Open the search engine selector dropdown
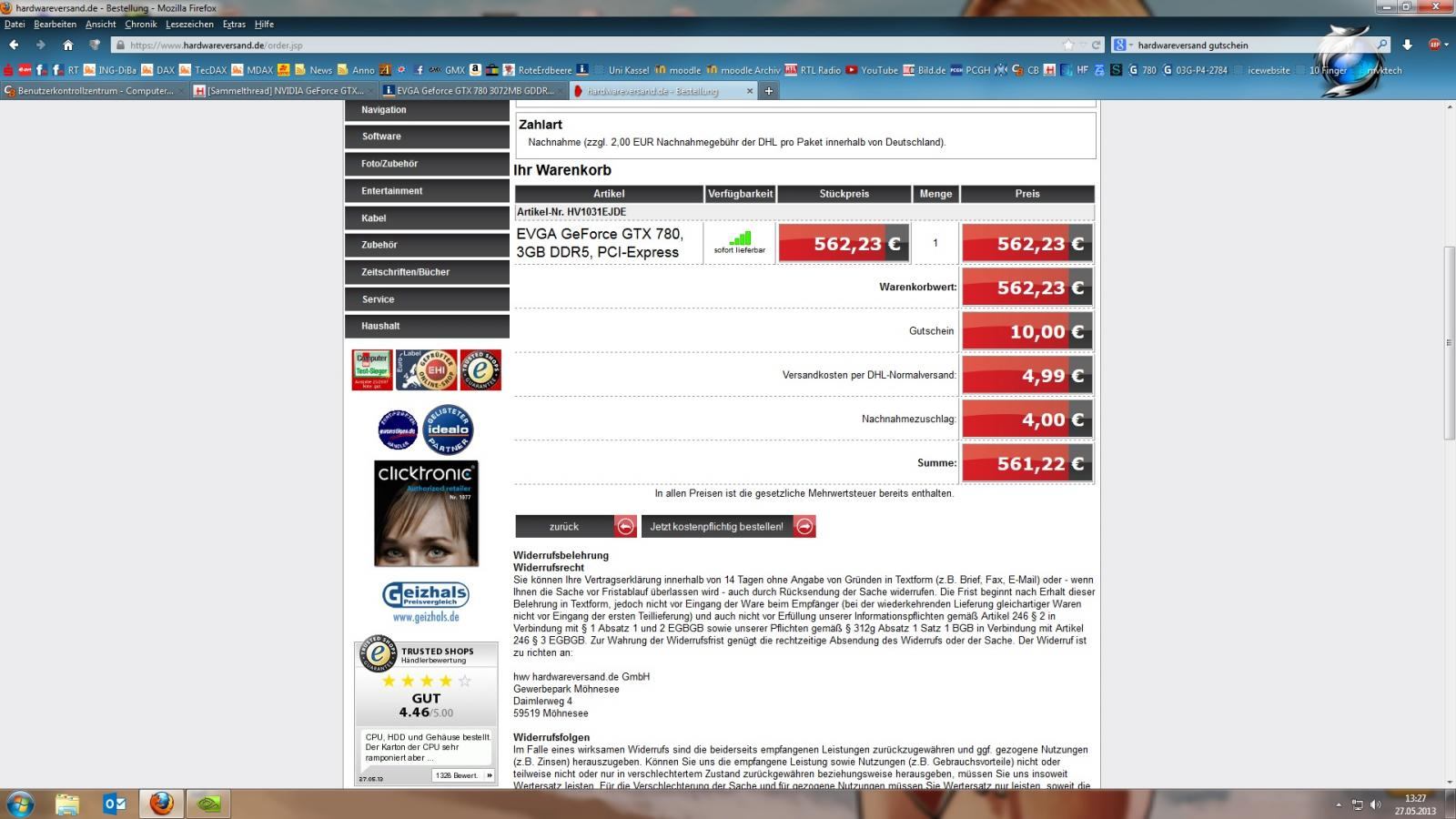Image resolution: width=1456 pixels, height=819 pixels. click(x=1122, y=45)
